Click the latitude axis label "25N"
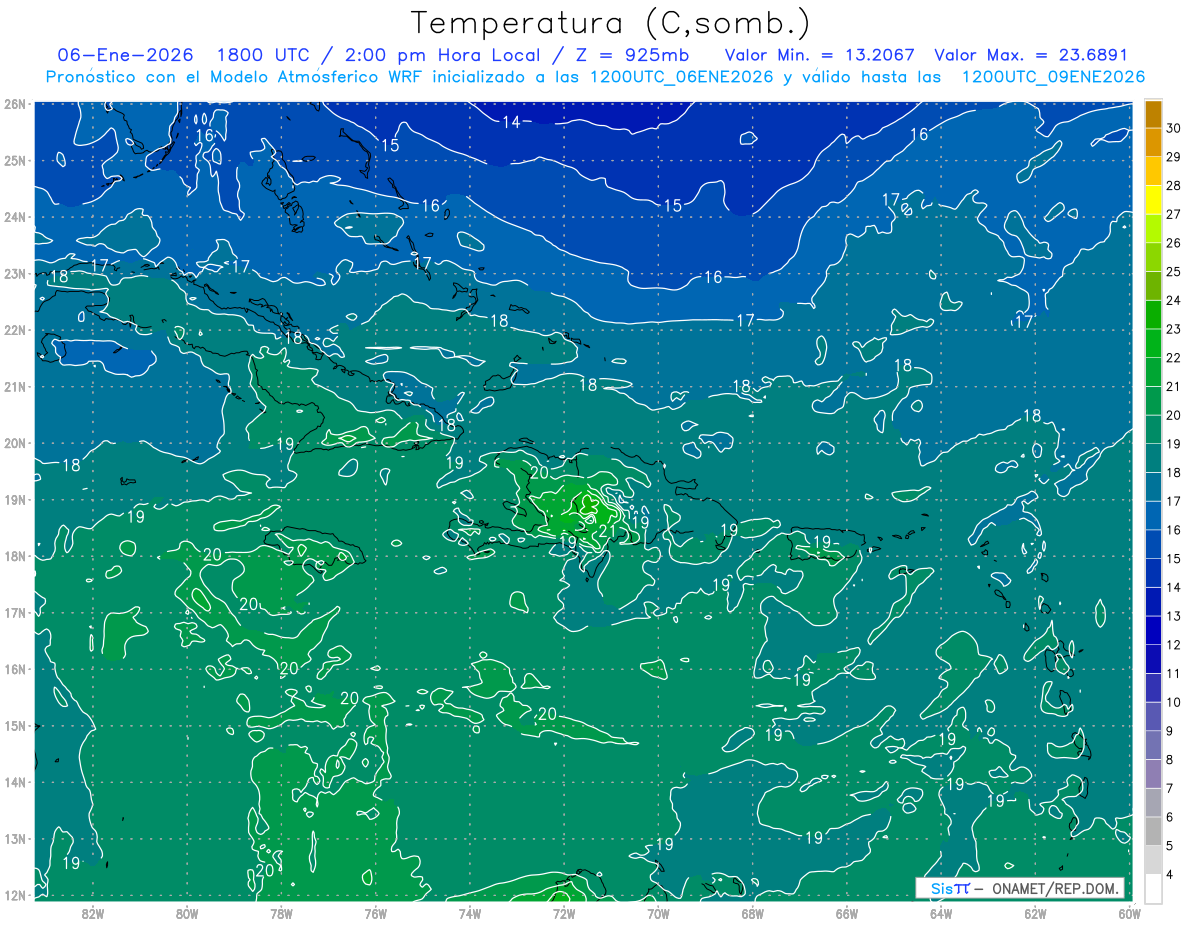 (15, 160)
